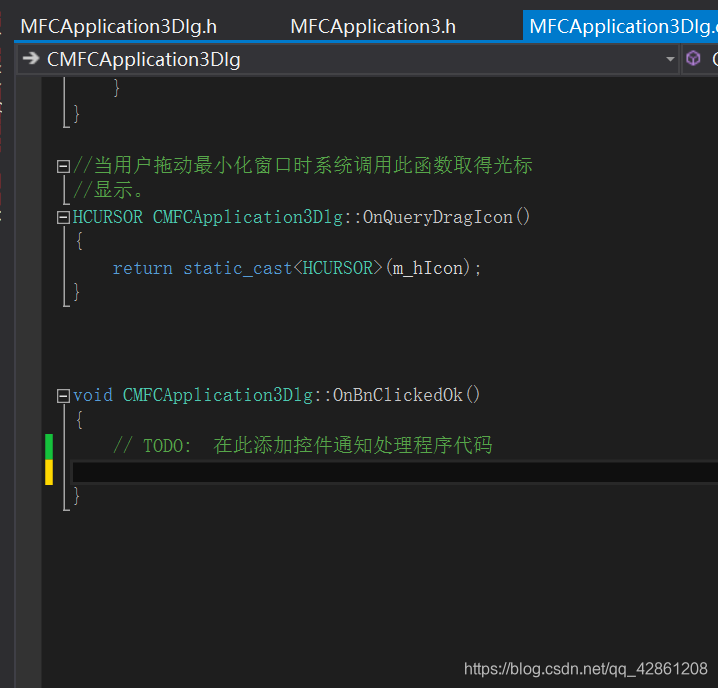Click on OnQueryDragIcon function name
The height and width of the screenshot is (688, 718).
click(438, 217)
